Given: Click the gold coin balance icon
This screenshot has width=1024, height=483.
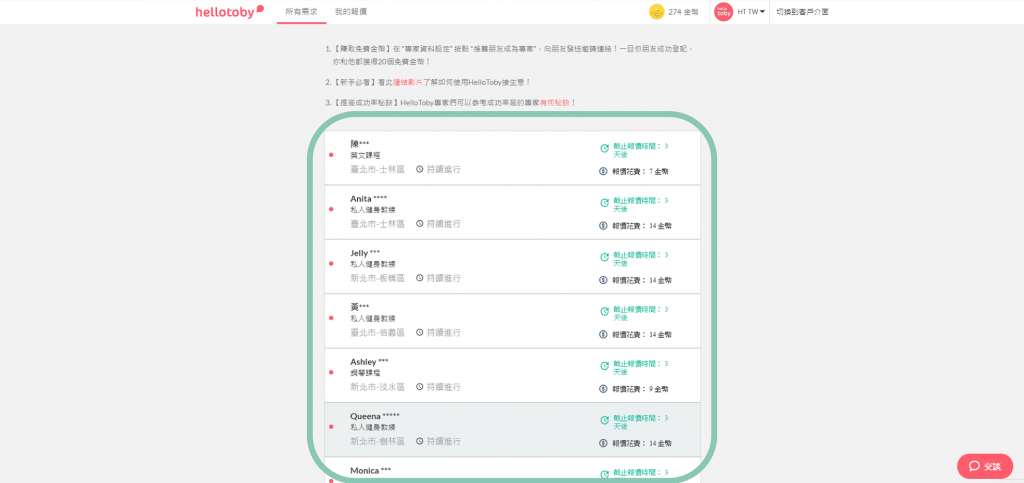Looking at the screenshot, I should 656,12.
